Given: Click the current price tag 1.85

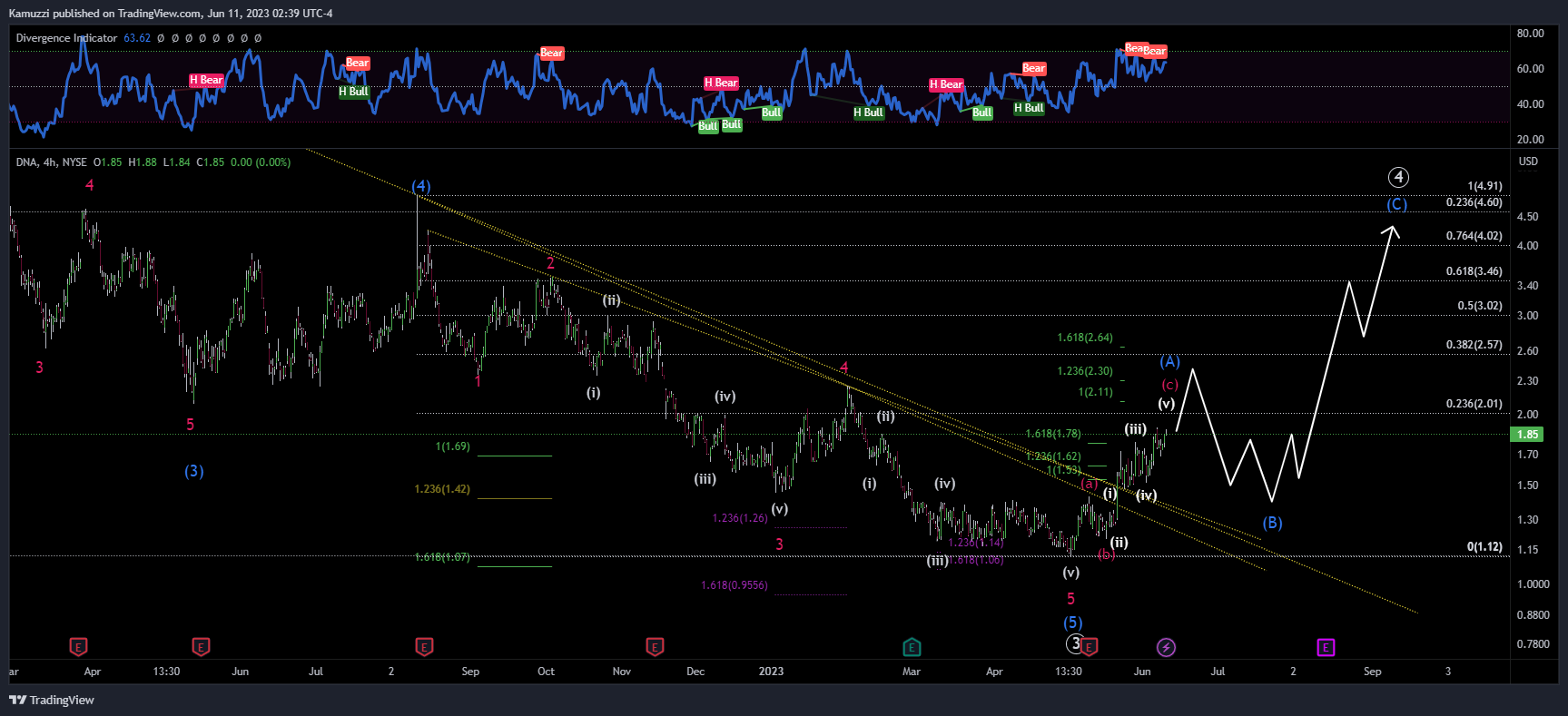Looking at the screenshot, I should point(1527,435).
